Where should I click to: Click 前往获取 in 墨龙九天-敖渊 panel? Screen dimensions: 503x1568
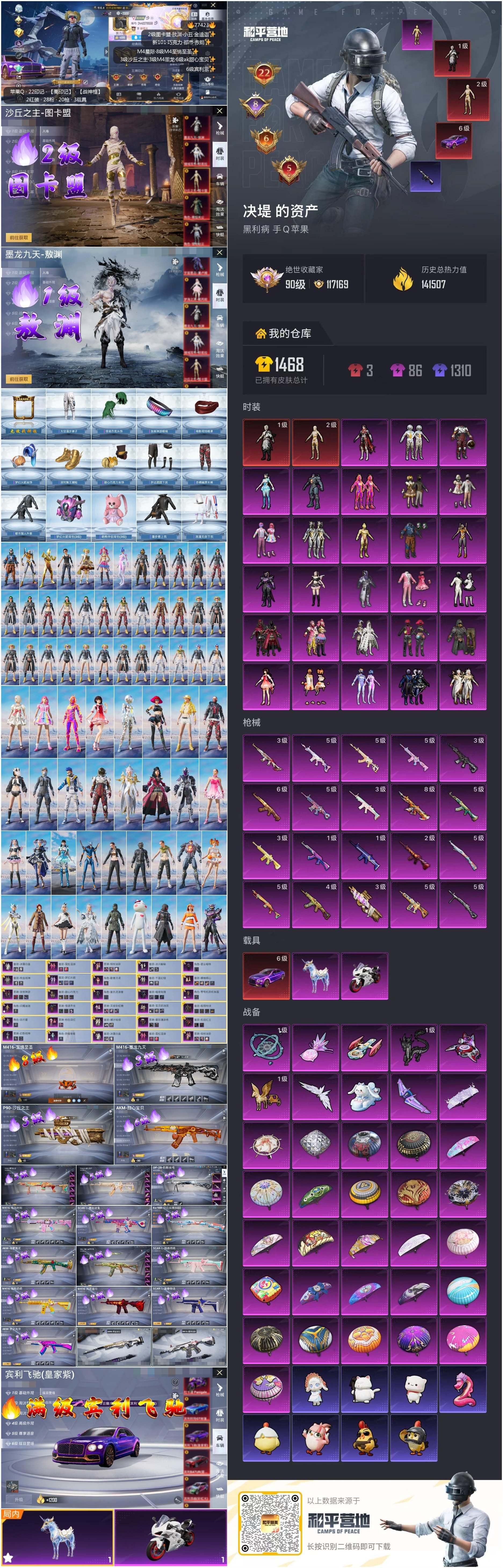(x=19, y=379)
